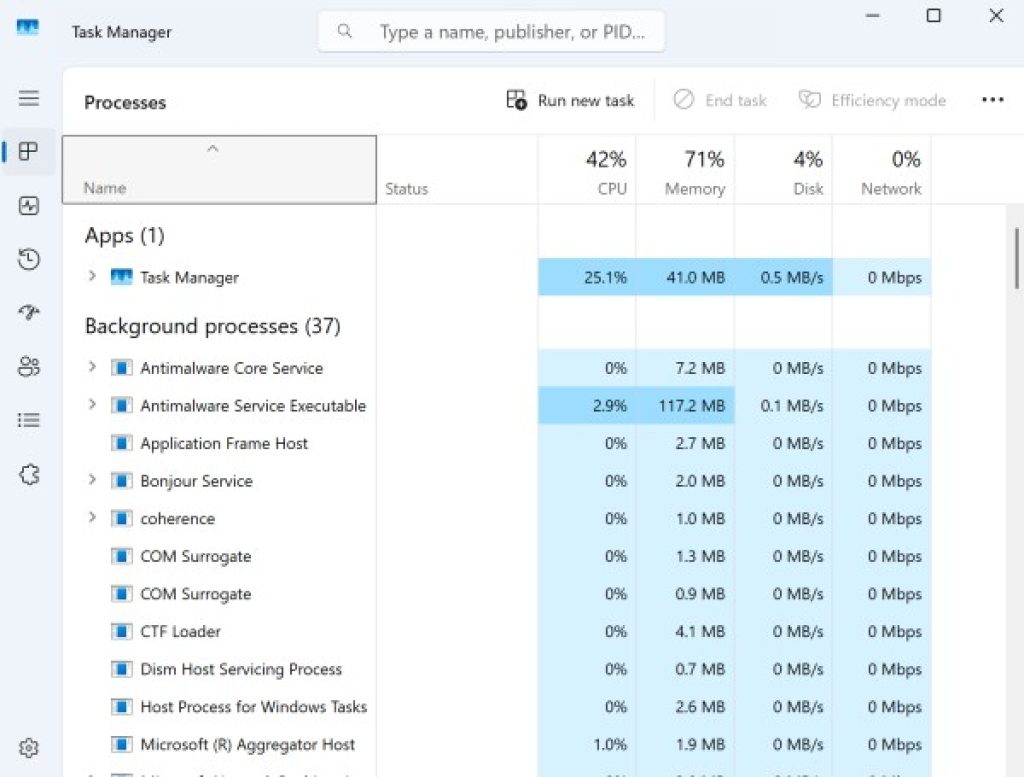Open the Users page icon
Image resolution: width=1024 pixels, height=777 pixels.
click(x=29, y=367)
